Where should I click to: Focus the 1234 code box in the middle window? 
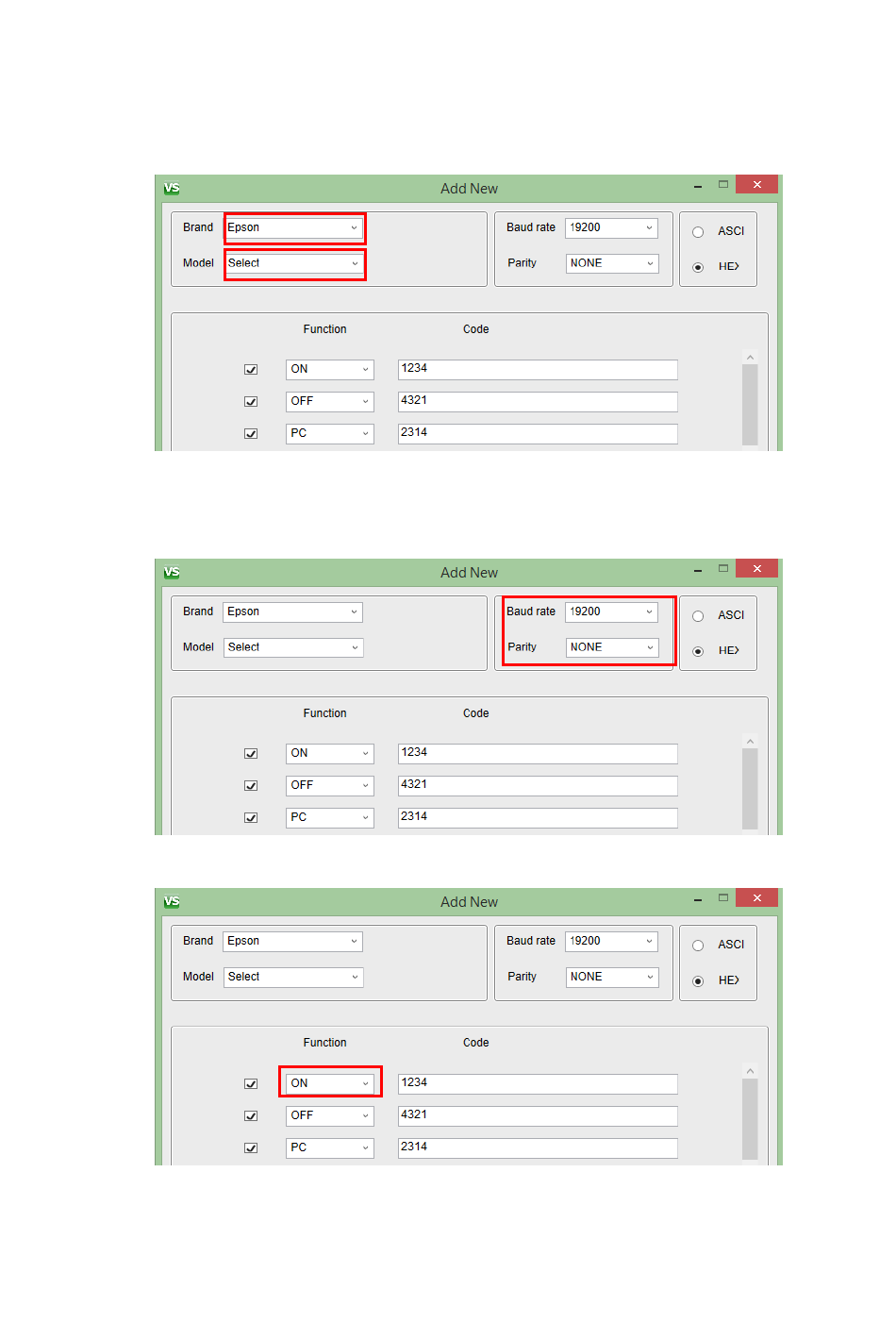coord(538,754)
